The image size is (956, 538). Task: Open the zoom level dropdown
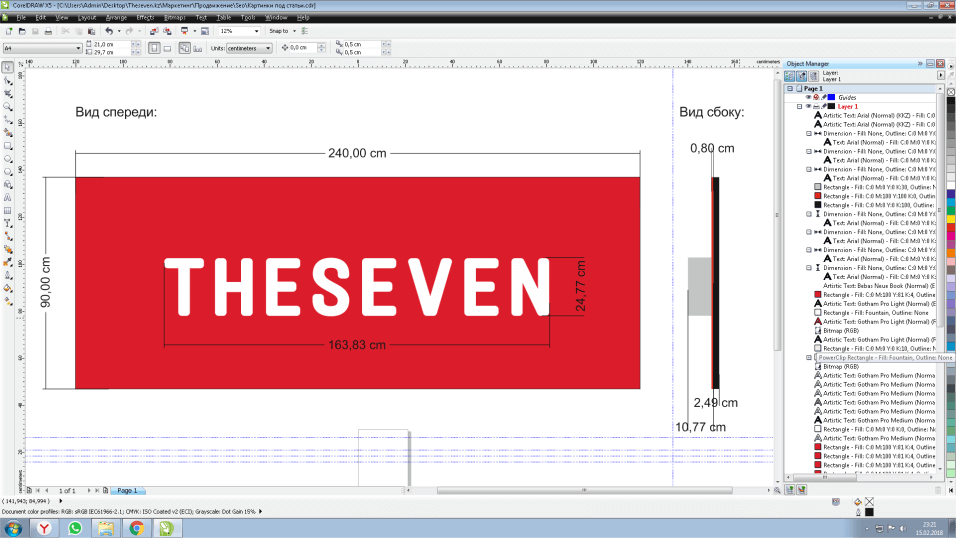[x=256, y=31]
